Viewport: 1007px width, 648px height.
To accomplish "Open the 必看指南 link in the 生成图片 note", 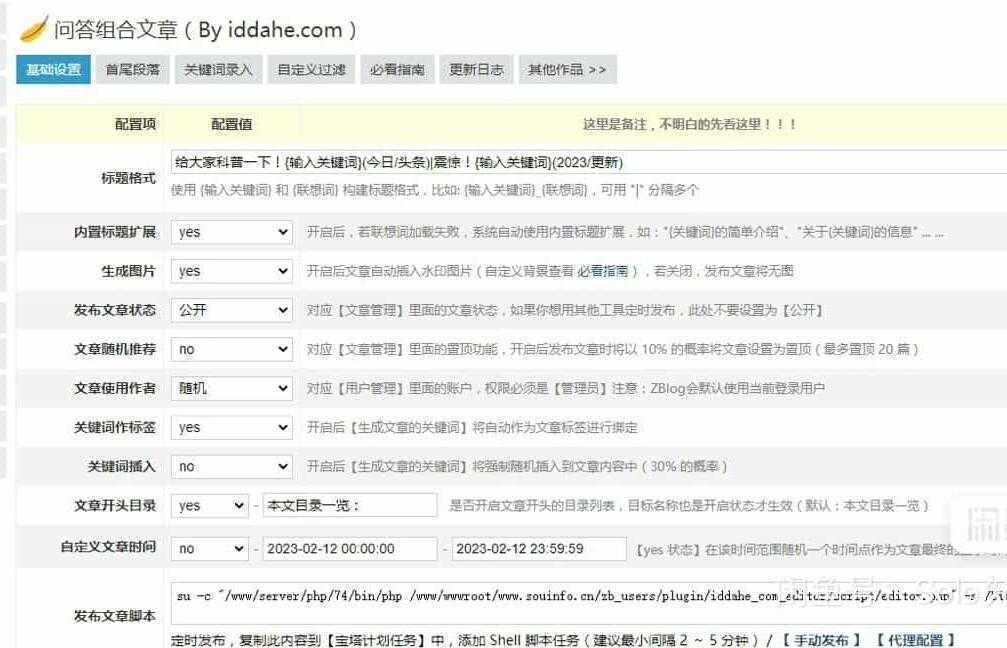I will 602,271.
